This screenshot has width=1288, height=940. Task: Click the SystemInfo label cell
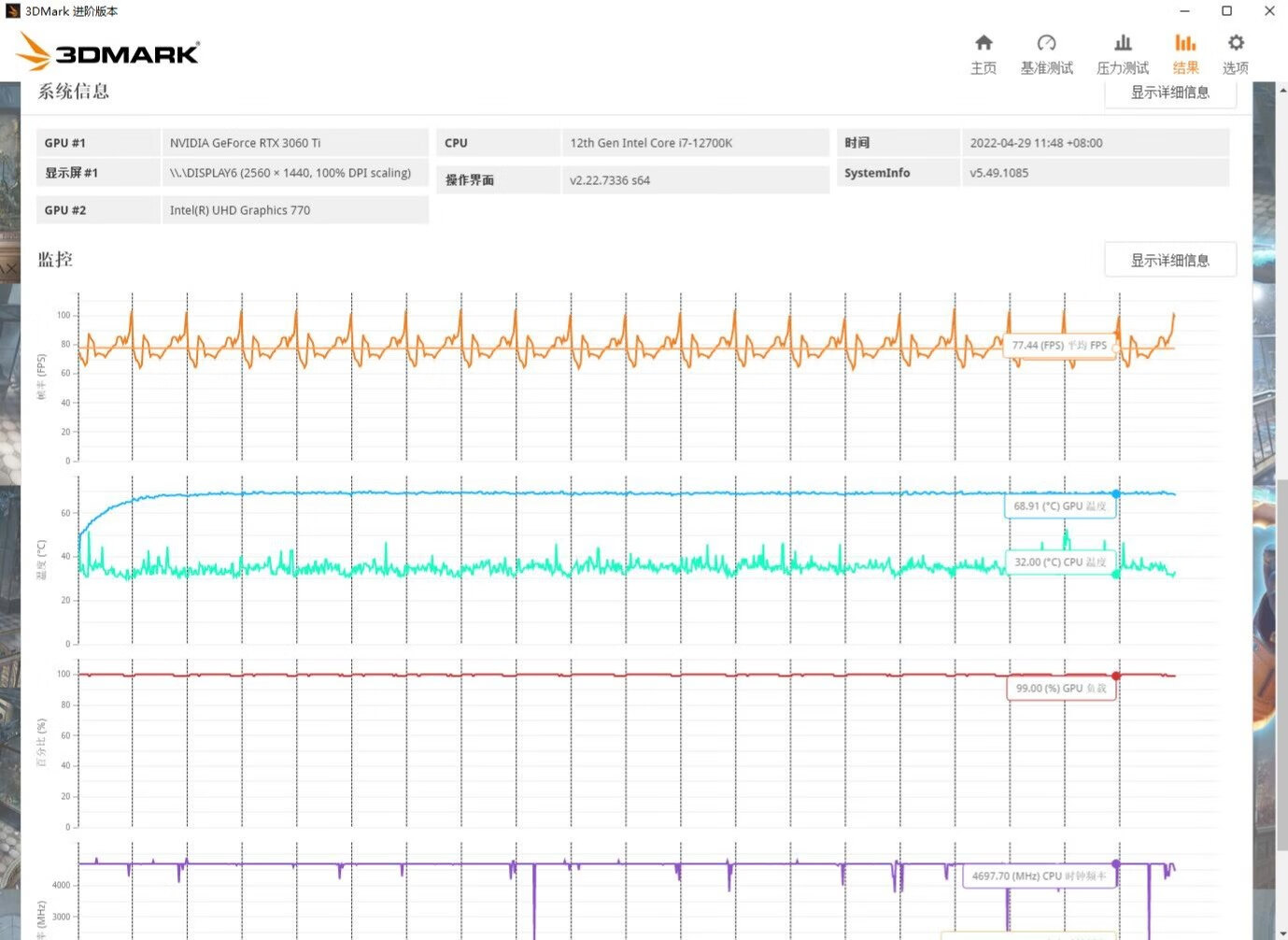[898, 173]
